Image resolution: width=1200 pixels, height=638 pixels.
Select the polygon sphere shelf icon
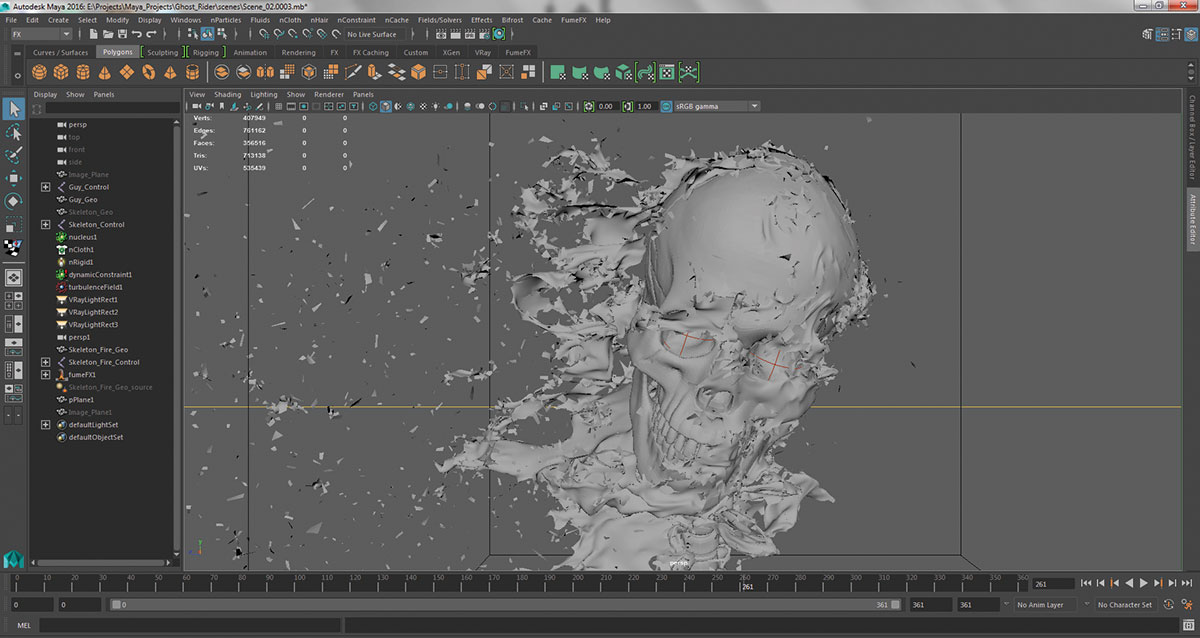[39, 72]
